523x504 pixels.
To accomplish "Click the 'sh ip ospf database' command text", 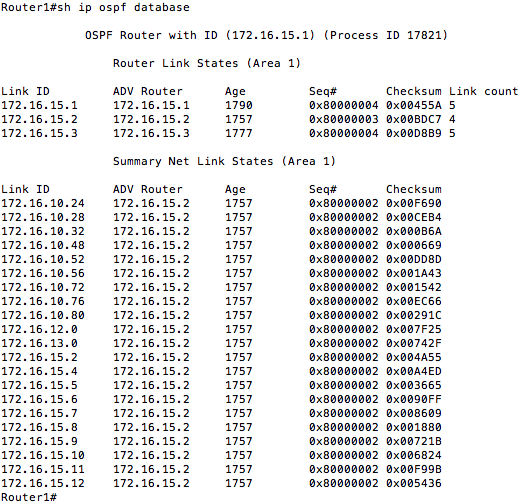I will pyautogui.click(x=123, y=7).
